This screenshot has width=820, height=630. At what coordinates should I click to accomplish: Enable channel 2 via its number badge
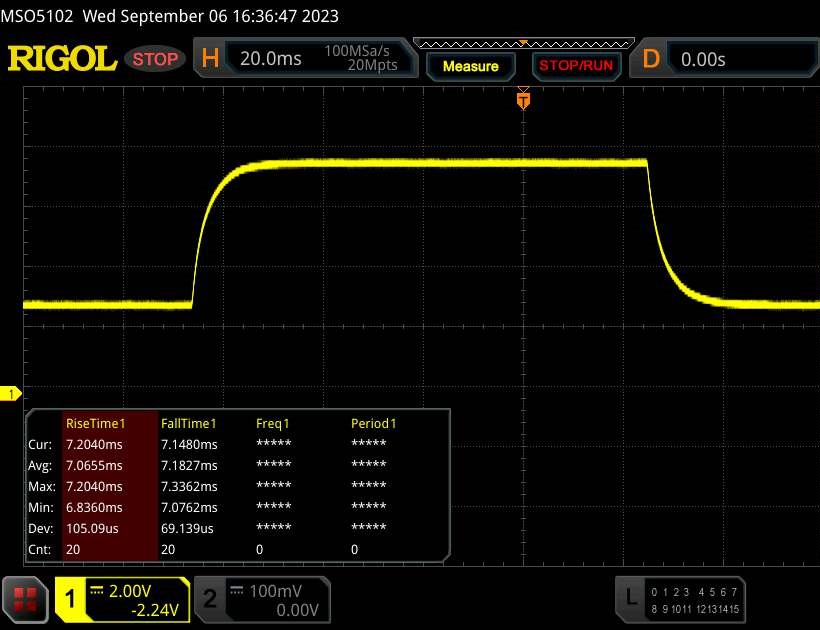[210, 598]
